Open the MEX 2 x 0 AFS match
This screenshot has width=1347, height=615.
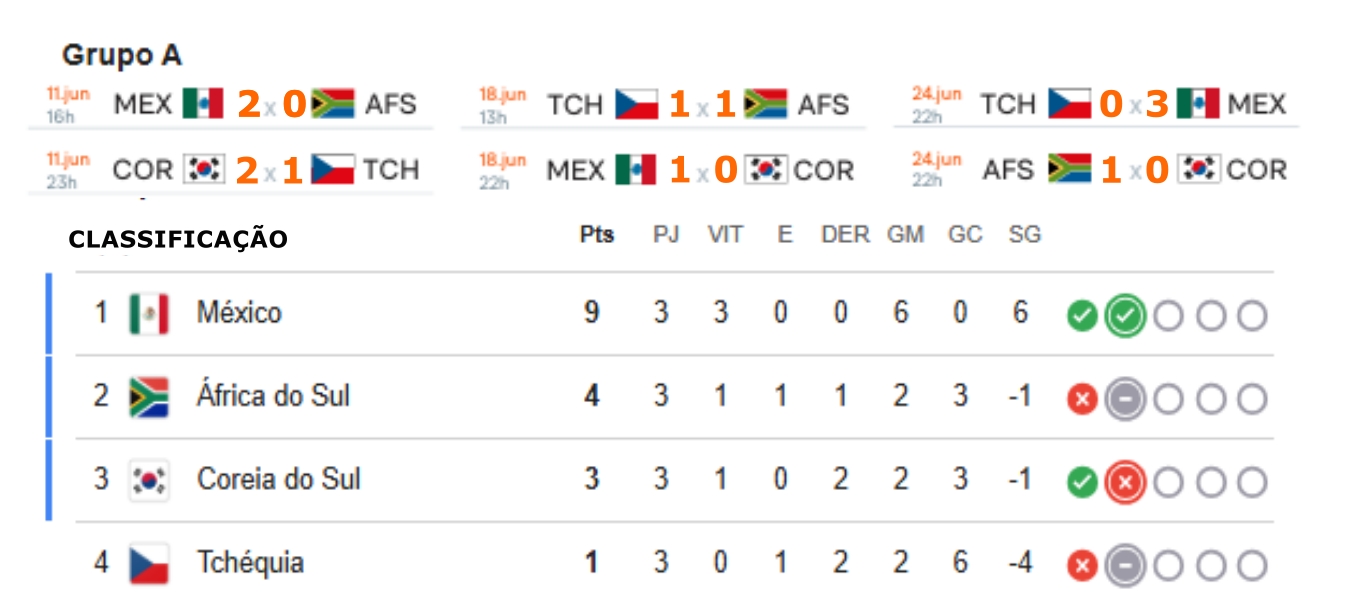pos(232,104)
